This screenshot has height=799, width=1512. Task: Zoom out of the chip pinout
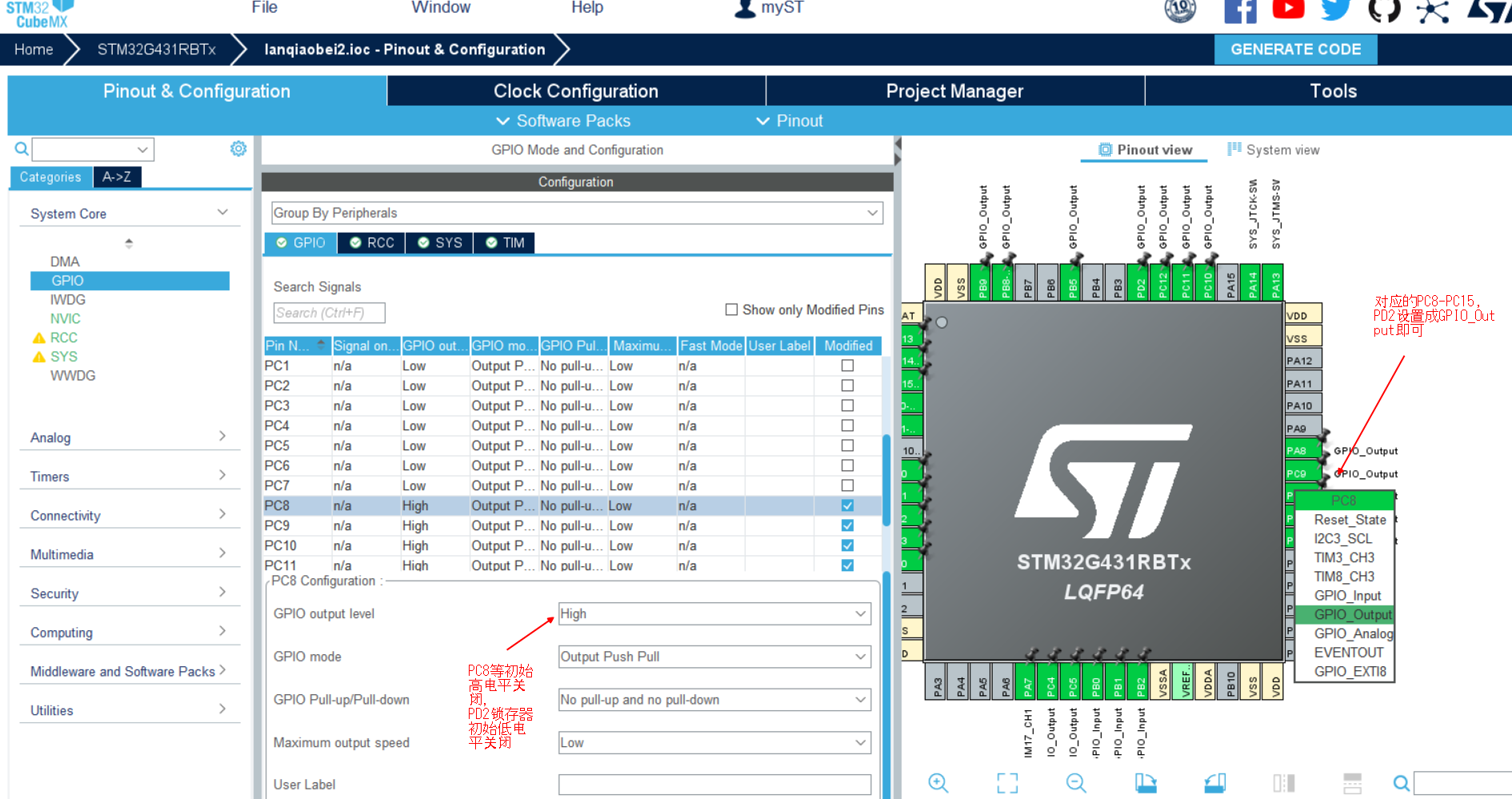[1076, 783]
